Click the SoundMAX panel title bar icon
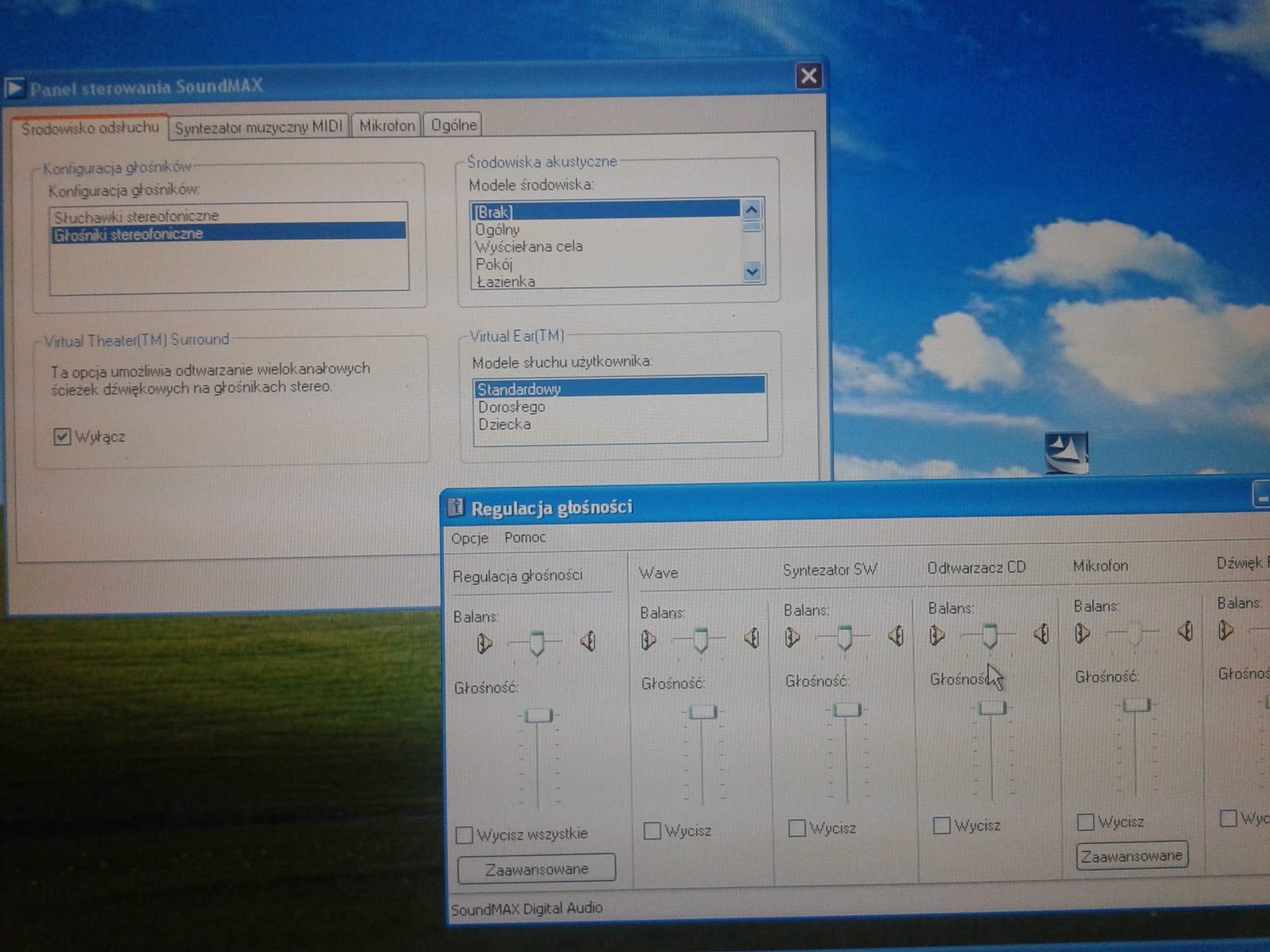The height and width of the screenshot is (952, 1270). pyautogui.click(x=13, y=88)
